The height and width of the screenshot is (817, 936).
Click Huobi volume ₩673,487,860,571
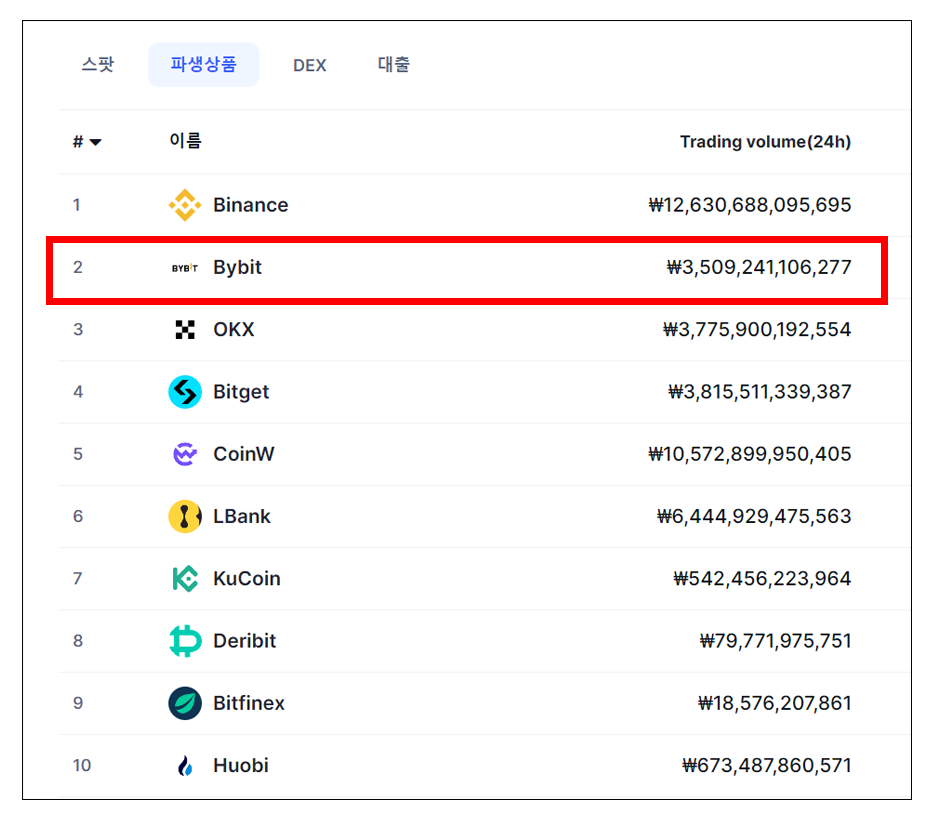click(x=766, y=766)
